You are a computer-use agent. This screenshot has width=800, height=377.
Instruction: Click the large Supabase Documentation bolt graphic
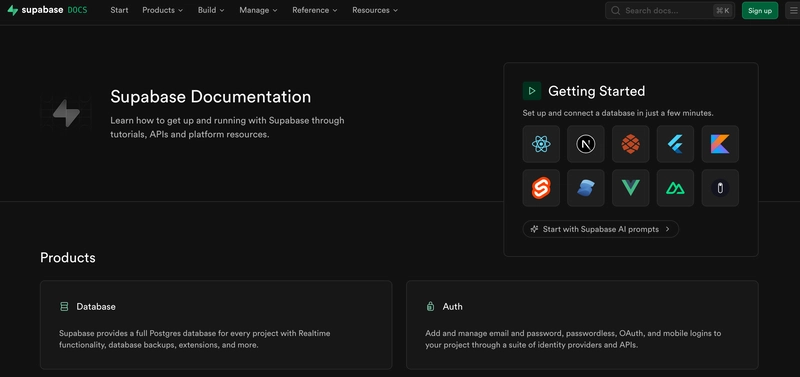[x=66, y=113]
